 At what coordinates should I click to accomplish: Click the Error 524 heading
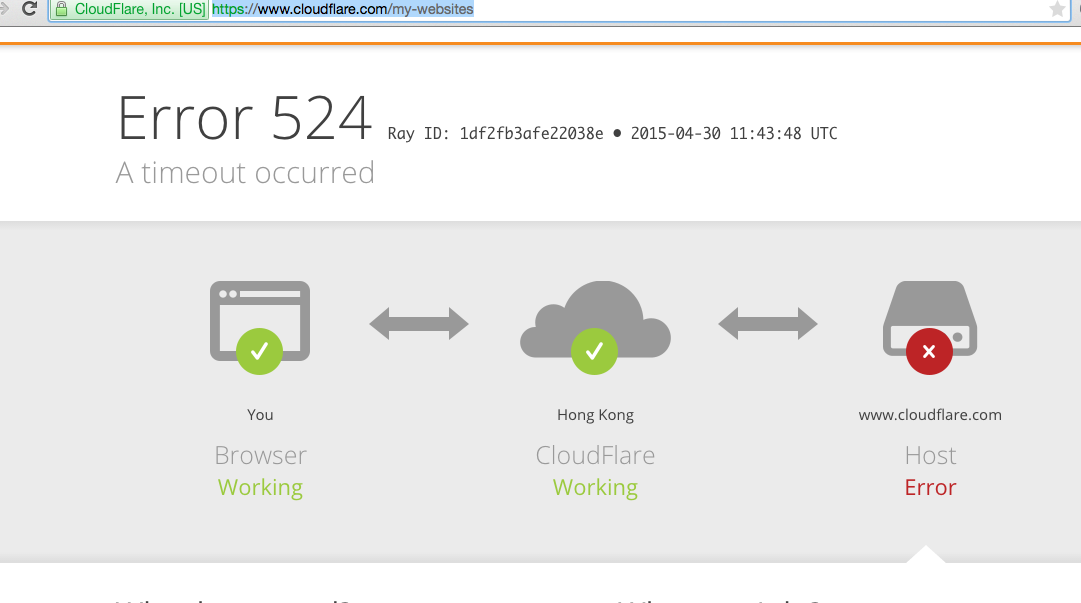click(245, 119)
